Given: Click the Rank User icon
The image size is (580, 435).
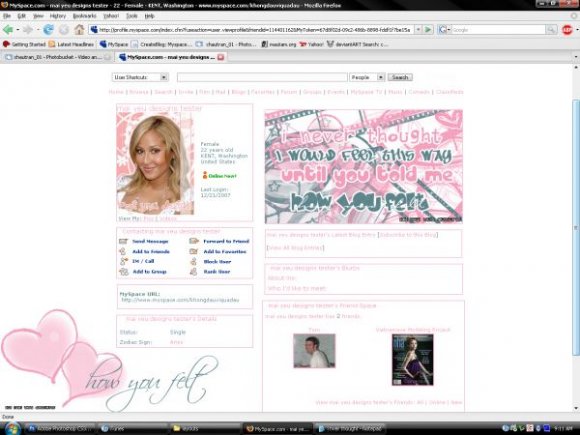Looking at the screenshot, I should pyautogui.click(x=194, y=272).
